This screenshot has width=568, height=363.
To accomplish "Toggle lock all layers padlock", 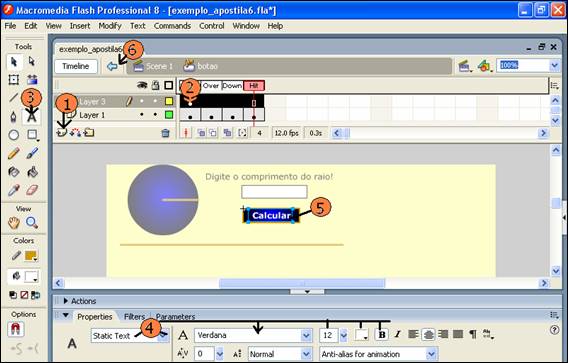I will (155, 85).
